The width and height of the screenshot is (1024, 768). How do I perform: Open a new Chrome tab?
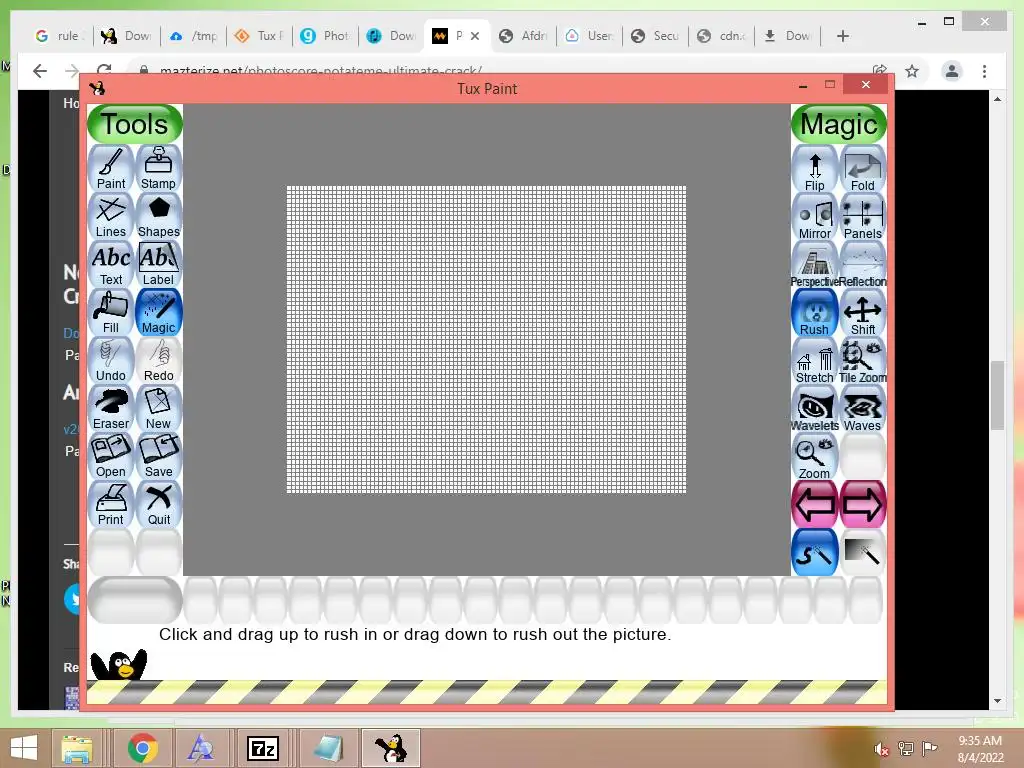843,36
